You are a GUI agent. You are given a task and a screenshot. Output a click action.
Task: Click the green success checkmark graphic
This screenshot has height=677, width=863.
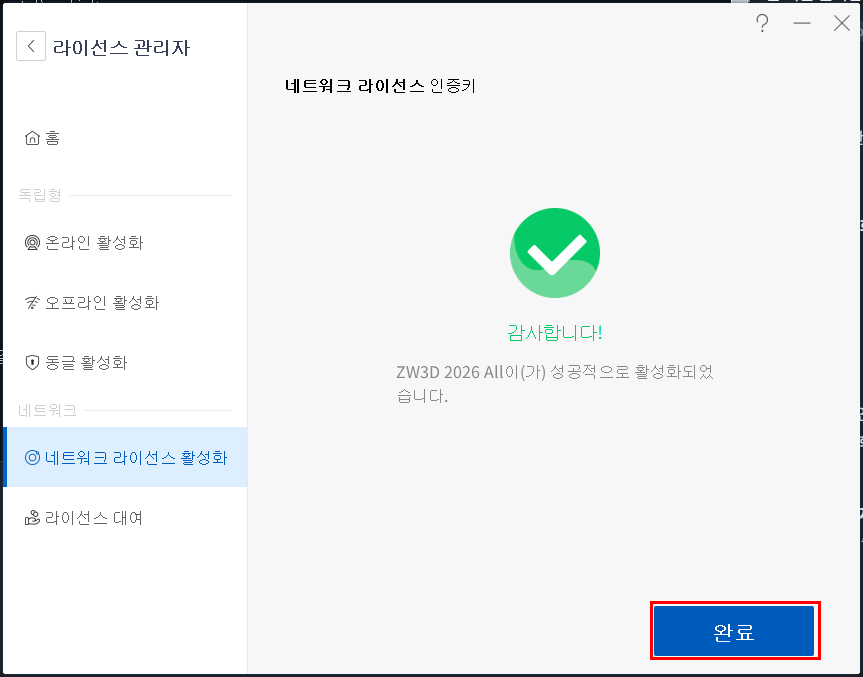click(555, 253)
